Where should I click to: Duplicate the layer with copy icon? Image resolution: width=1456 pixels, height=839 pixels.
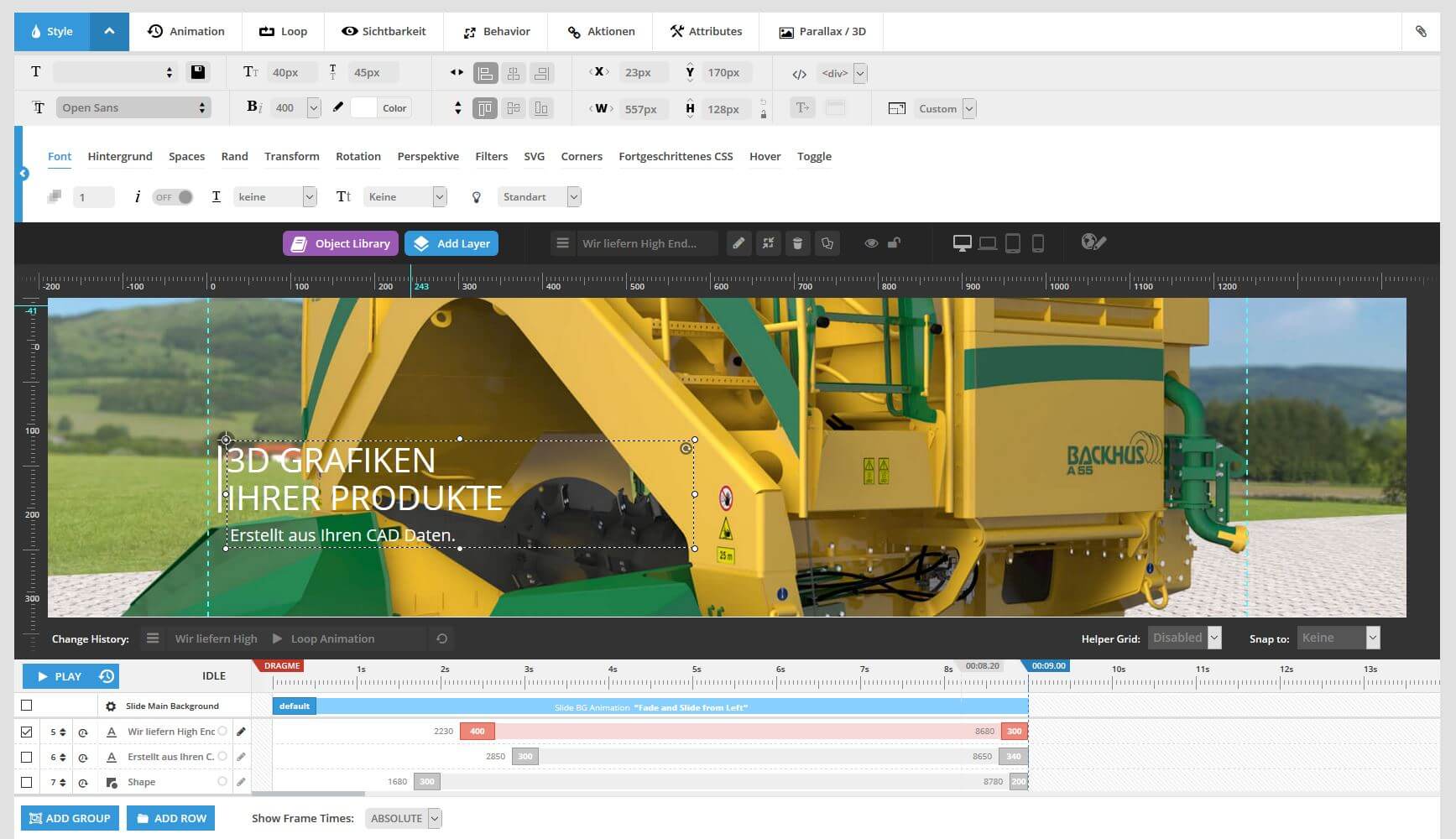(827, 243)
